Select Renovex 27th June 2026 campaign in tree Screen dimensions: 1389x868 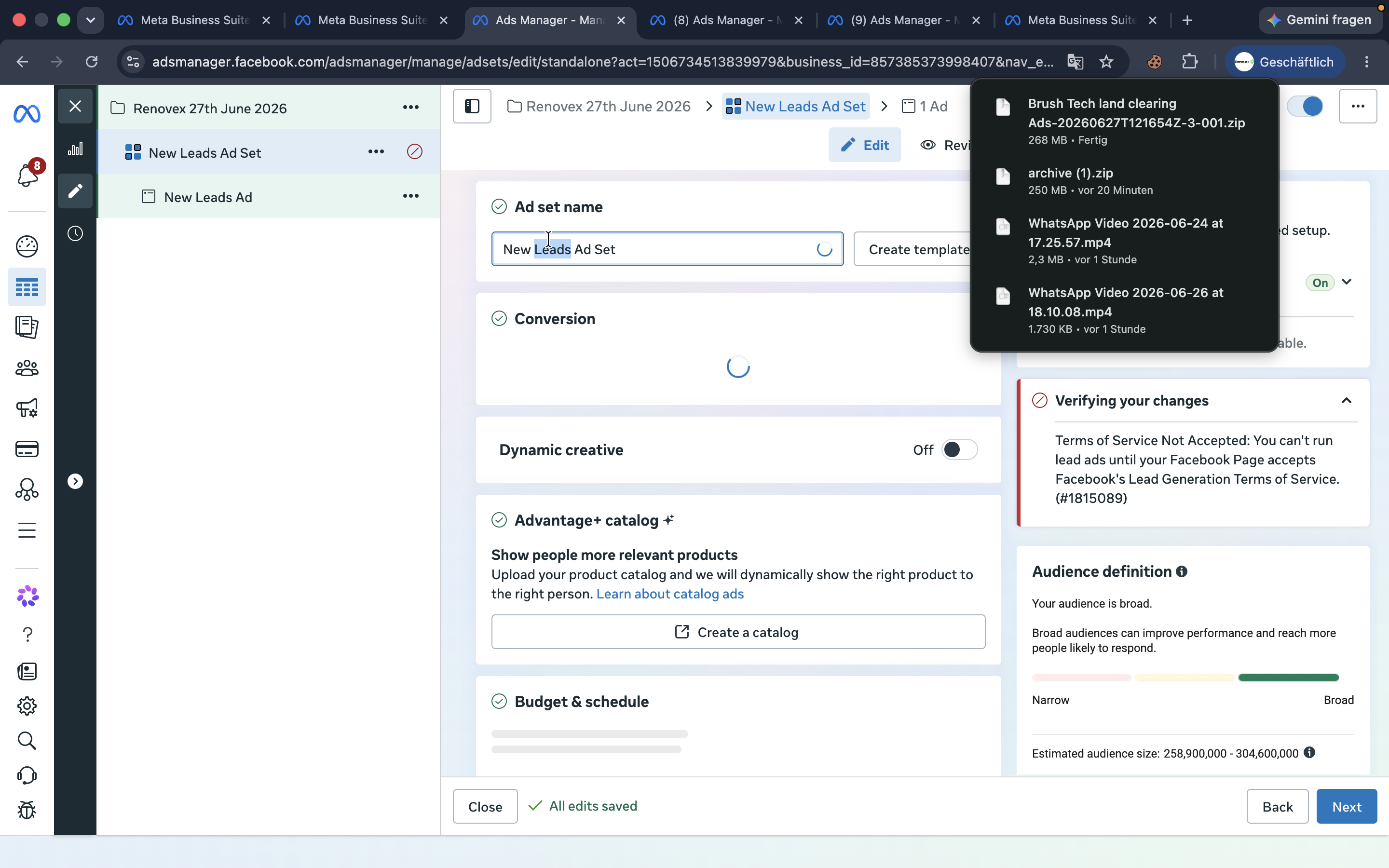pyautogui.click(x=210, y=108)
